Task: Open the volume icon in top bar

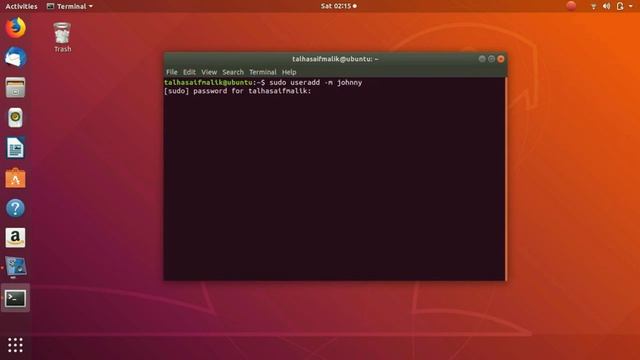Action: click(x=607, y=6)
